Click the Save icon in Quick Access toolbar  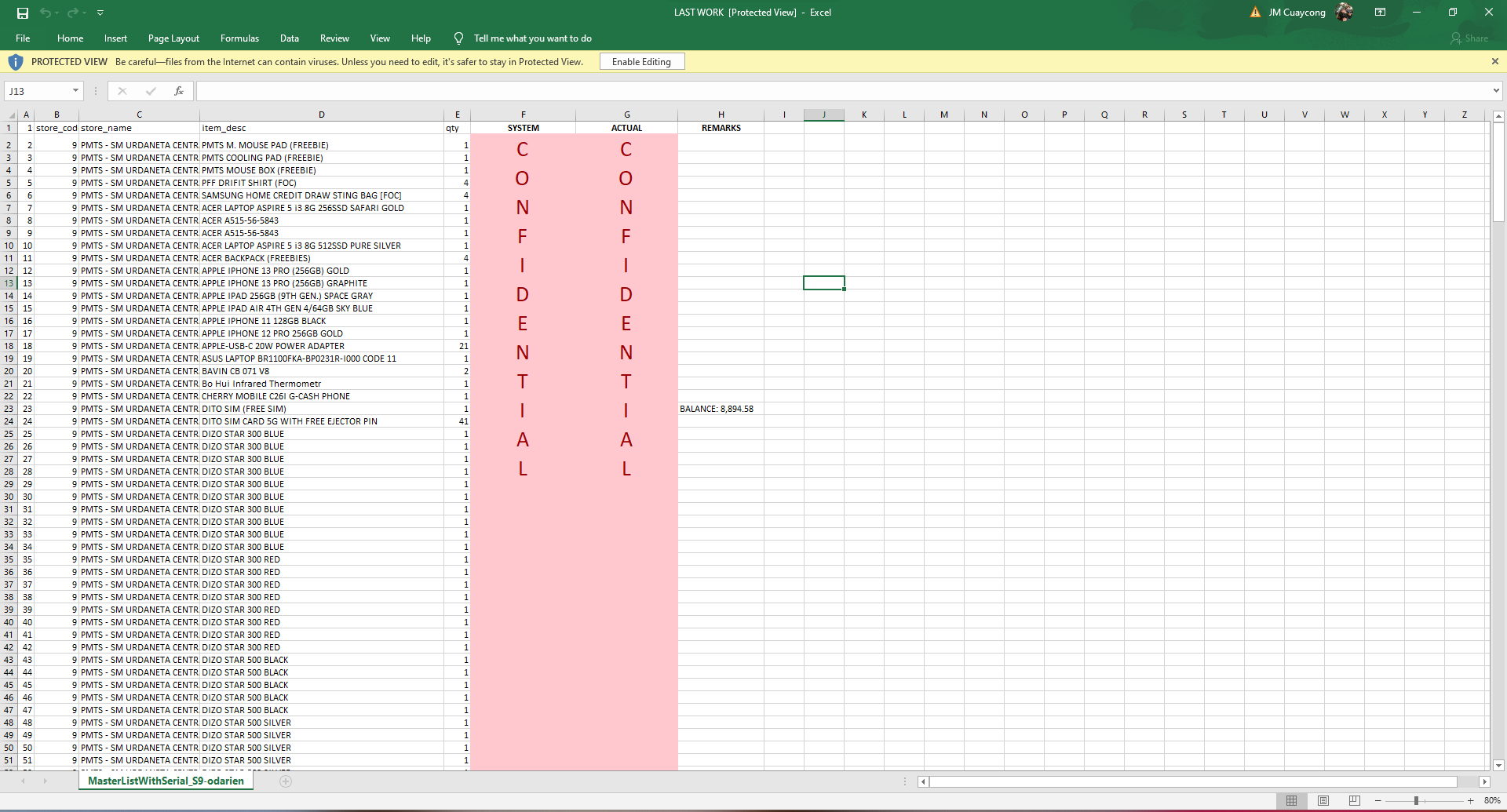click(x=23, y=13)
